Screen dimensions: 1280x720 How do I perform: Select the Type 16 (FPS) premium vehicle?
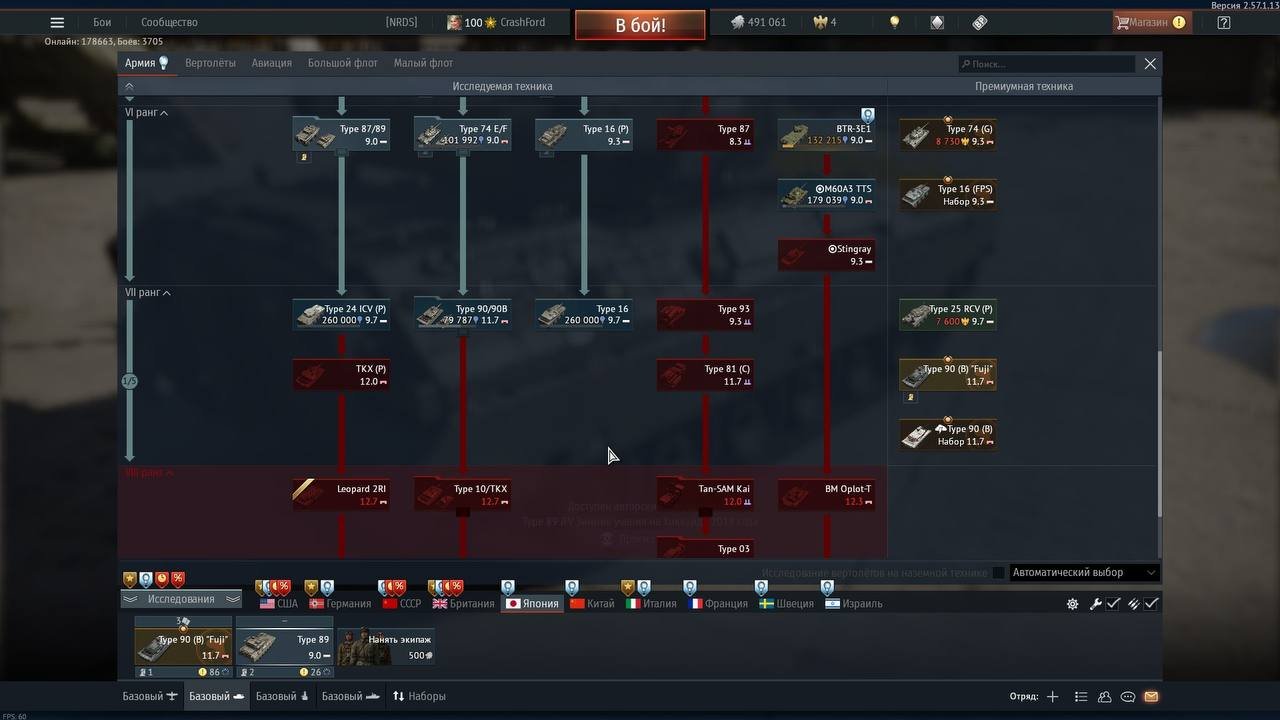948,195
